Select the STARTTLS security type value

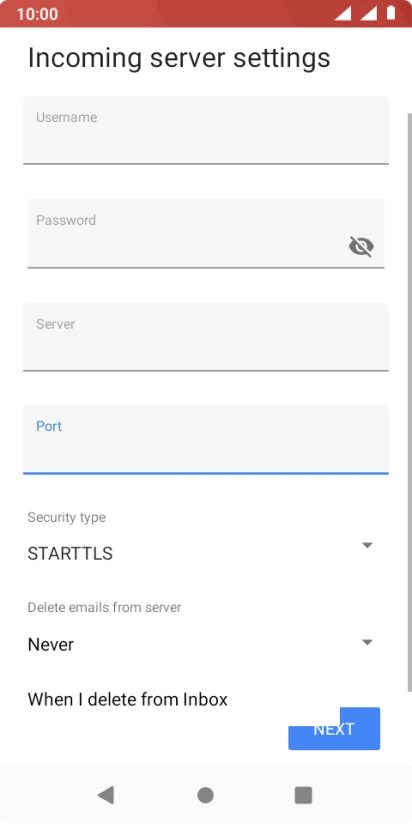[x=70, y=553]
